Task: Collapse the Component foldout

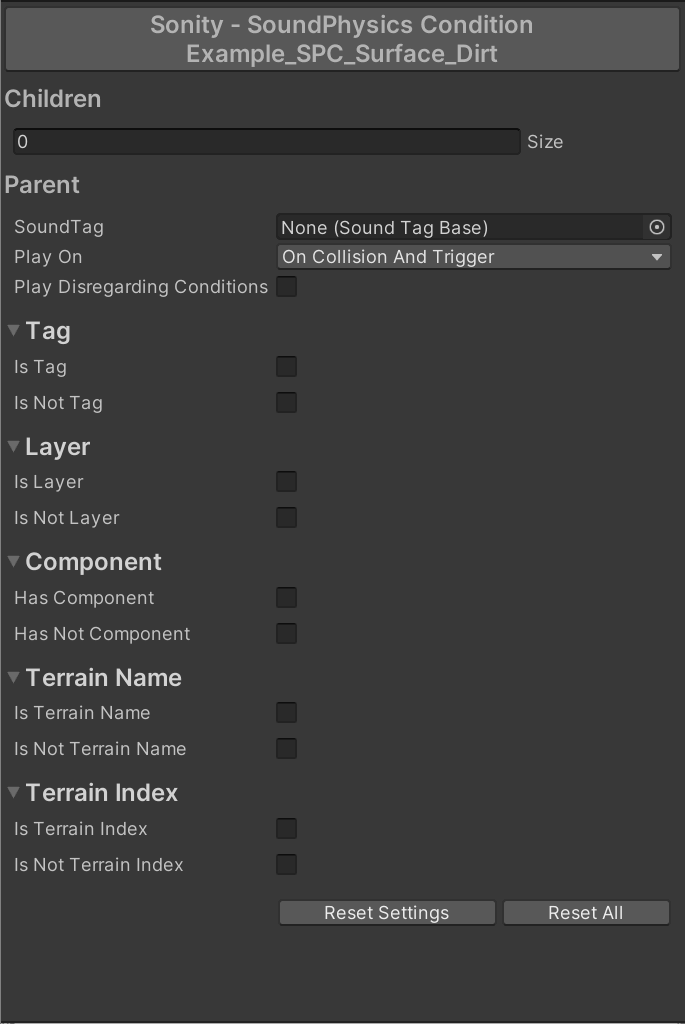Action: 14,562
